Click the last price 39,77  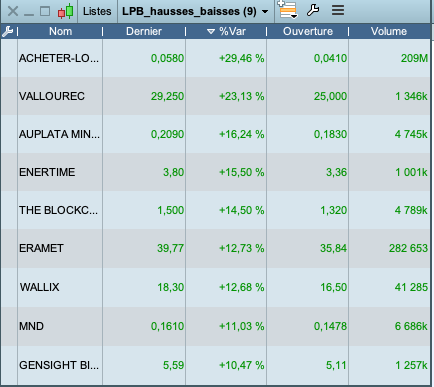coord(170,248)
